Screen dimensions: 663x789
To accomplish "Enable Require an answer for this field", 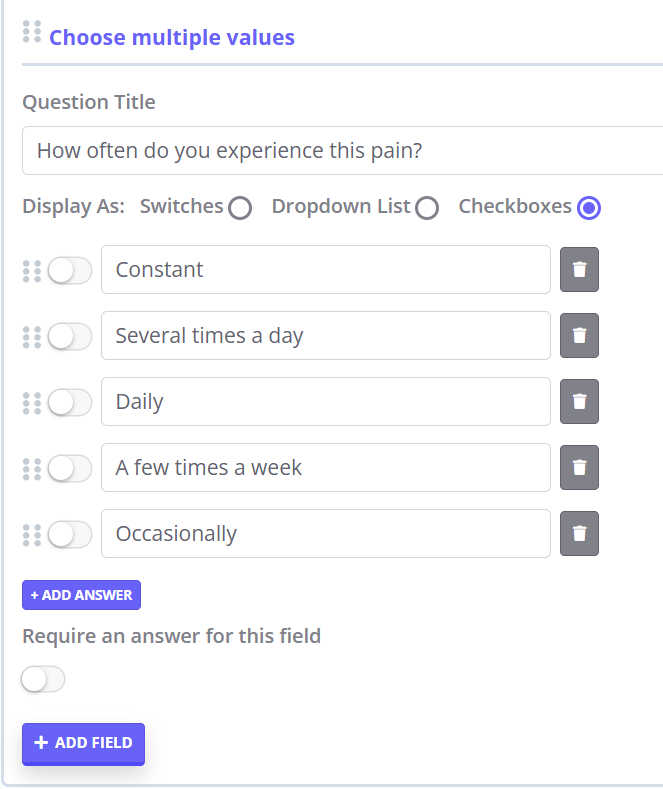I will (x=43, y=679).
